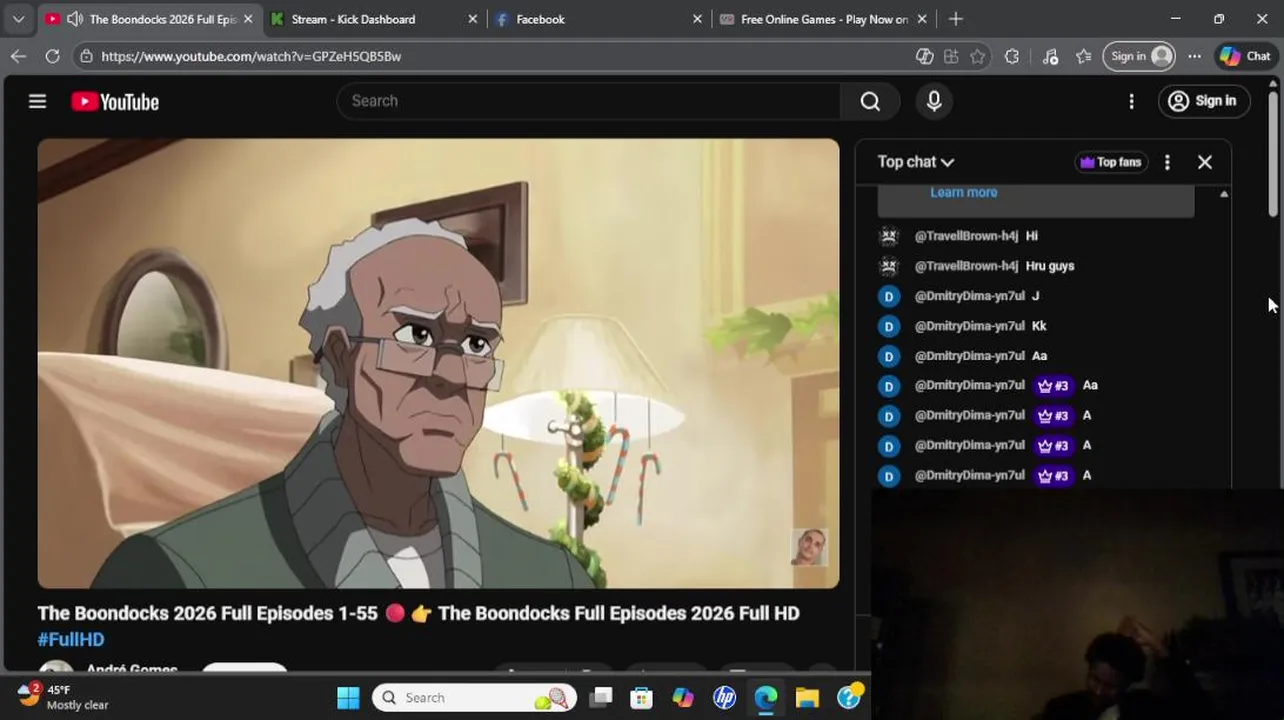Open the Top fans leaderboard

tap(1110, 162)
